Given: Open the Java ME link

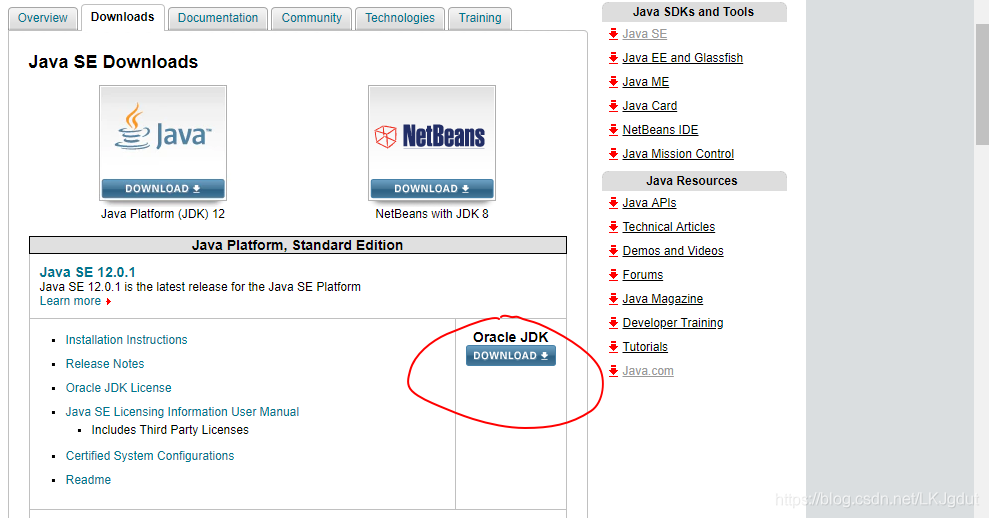Looking at the screenshot, I should (x=646, y=82).
